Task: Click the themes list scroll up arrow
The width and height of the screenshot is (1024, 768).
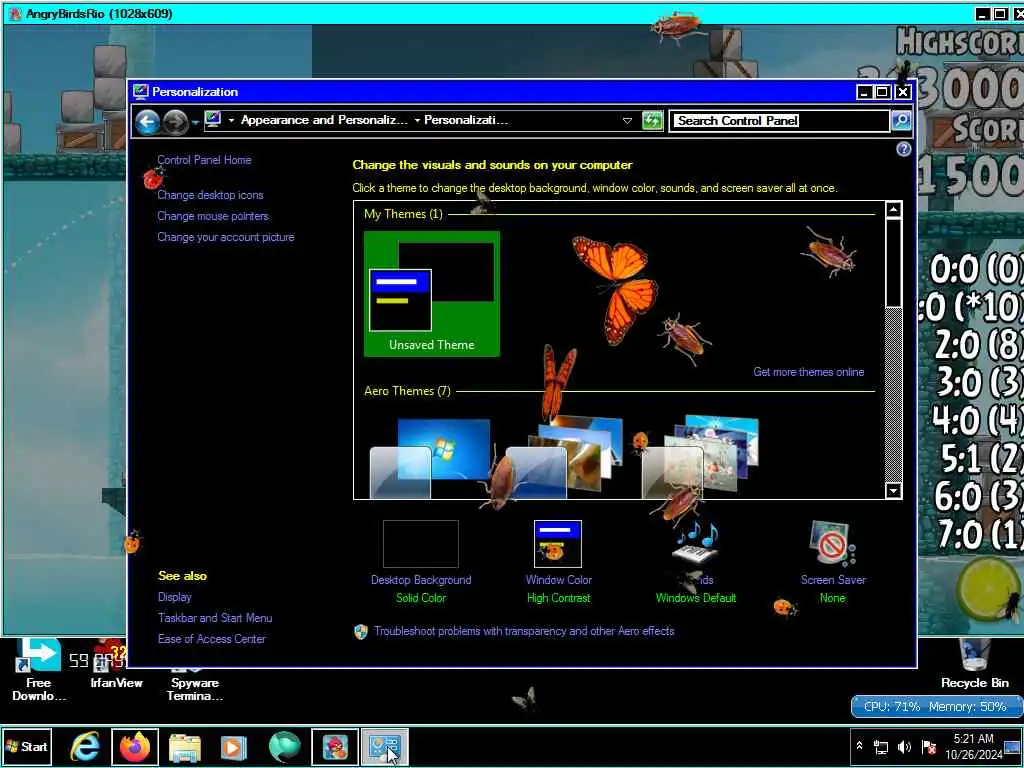Action: click(x=893, y=209)
